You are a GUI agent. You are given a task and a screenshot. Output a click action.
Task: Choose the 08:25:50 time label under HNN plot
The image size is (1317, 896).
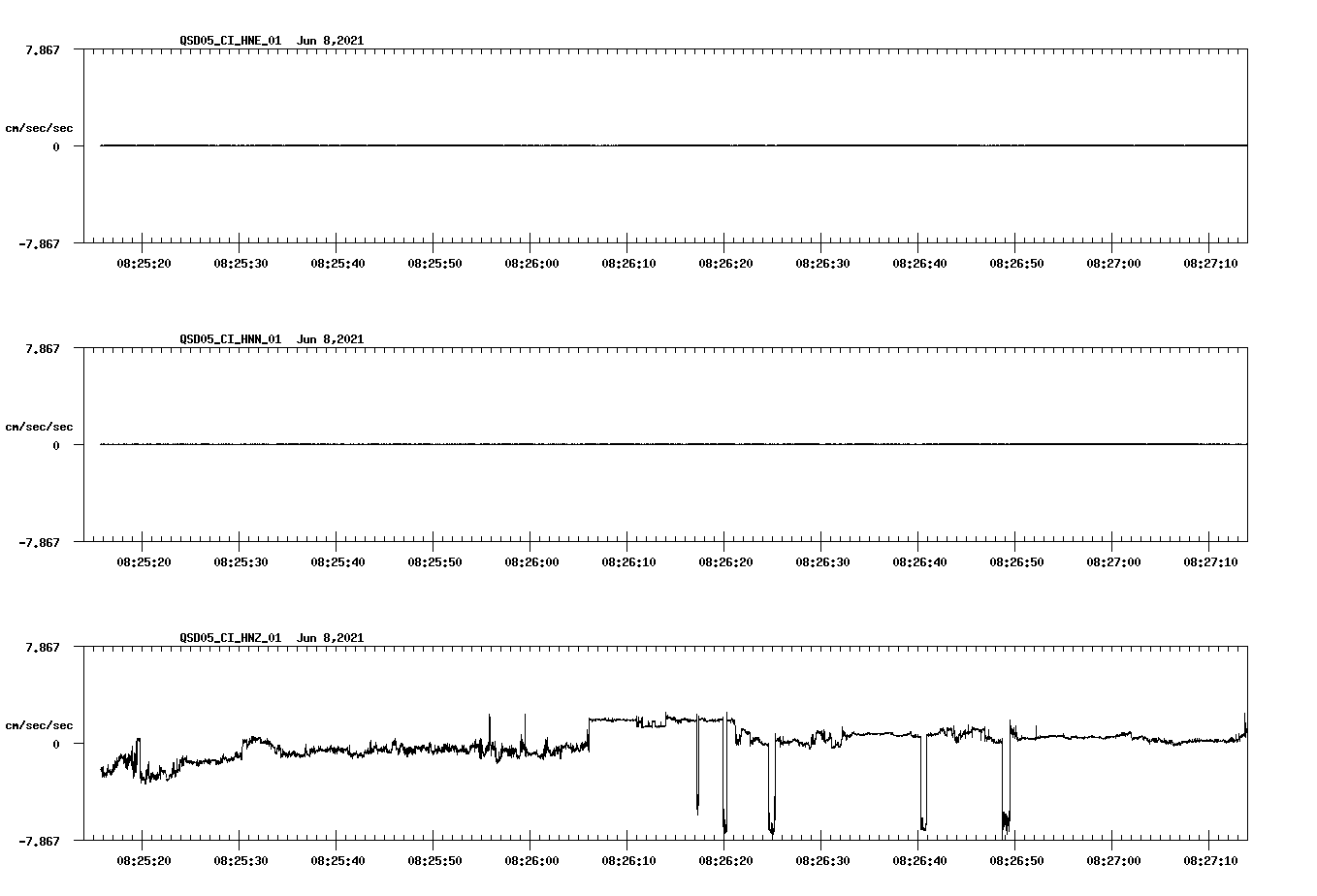coord(434,562)
